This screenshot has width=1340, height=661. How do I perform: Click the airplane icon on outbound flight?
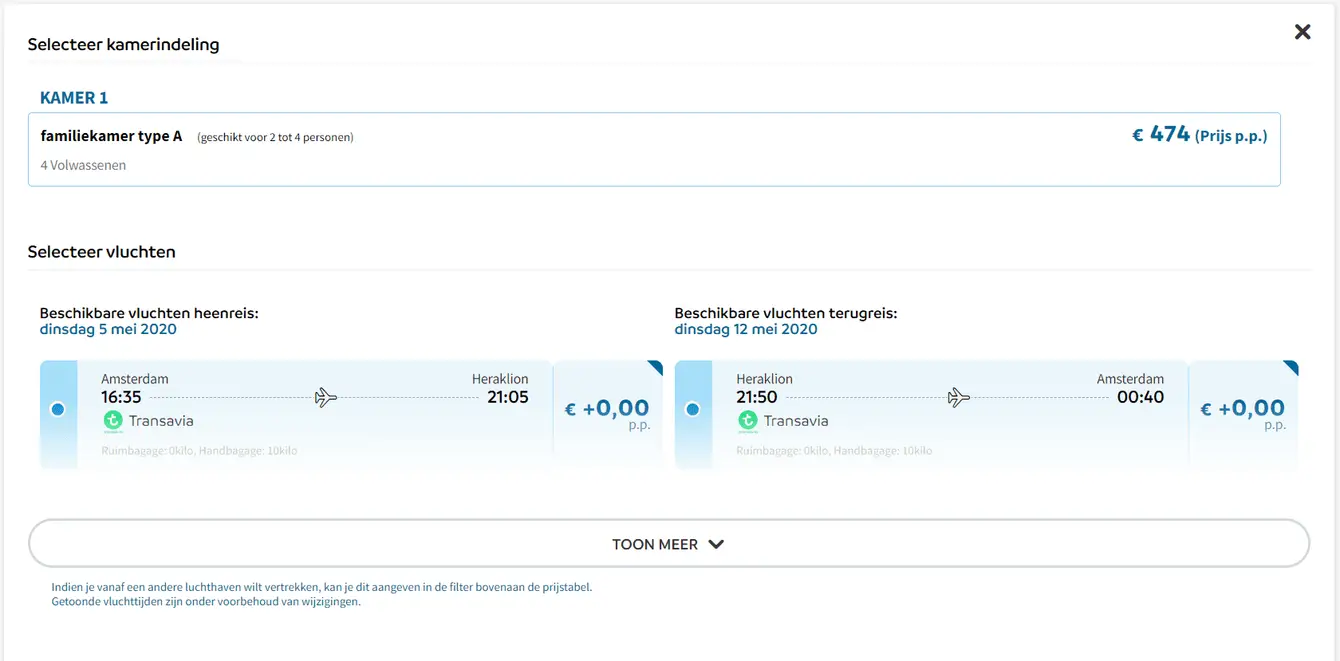click(326, 397)
